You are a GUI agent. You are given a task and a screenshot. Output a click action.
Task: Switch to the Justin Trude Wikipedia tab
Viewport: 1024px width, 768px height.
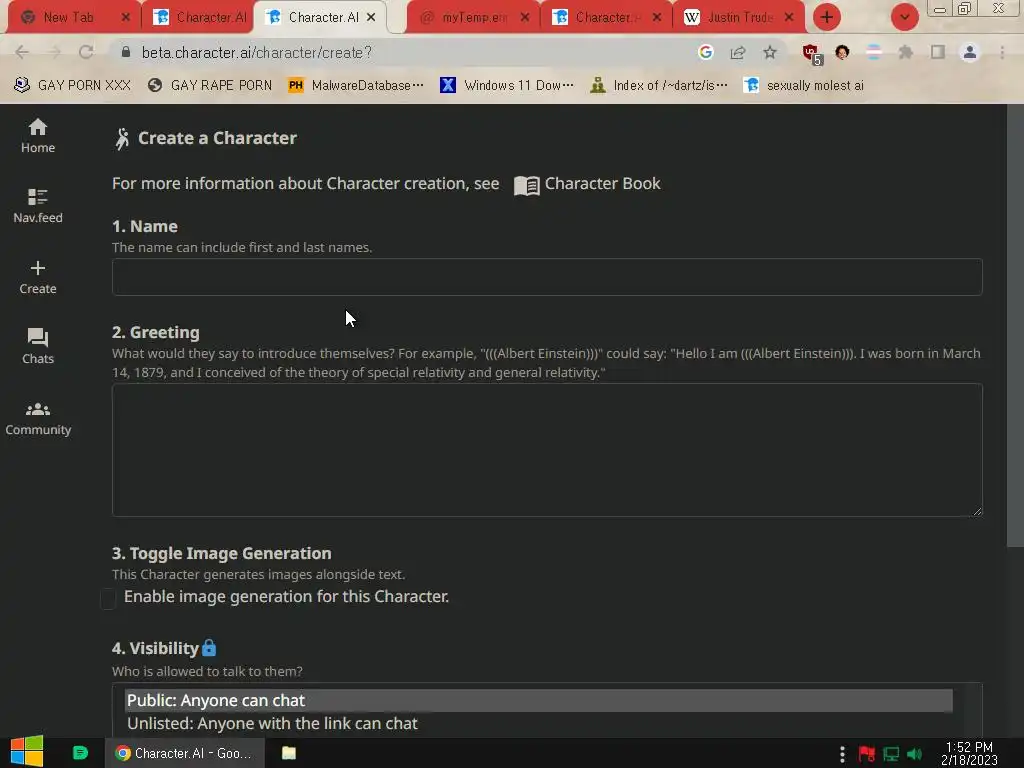tap(739, 18)
